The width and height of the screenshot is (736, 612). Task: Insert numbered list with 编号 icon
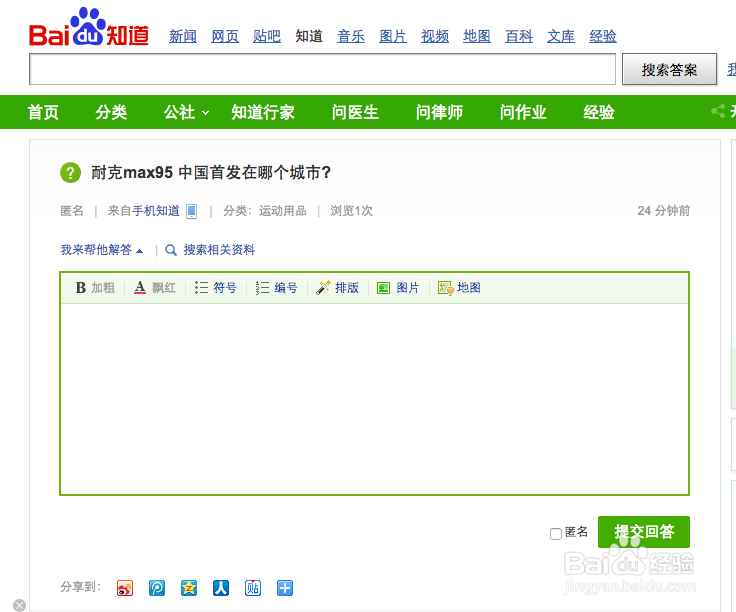pyautogui.click(x=262, y=288)
